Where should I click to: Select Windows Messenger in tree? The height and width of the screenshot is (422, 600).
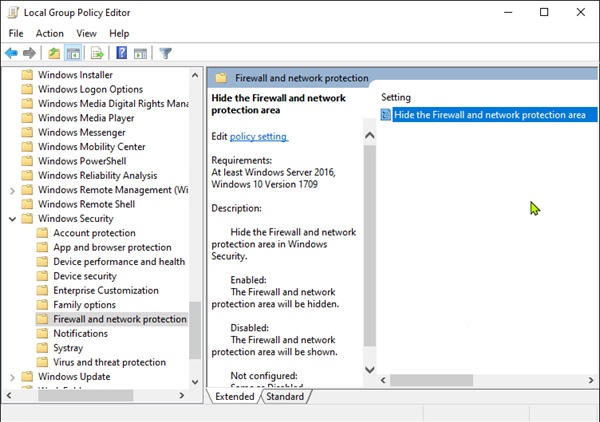(x=82, y=132)
